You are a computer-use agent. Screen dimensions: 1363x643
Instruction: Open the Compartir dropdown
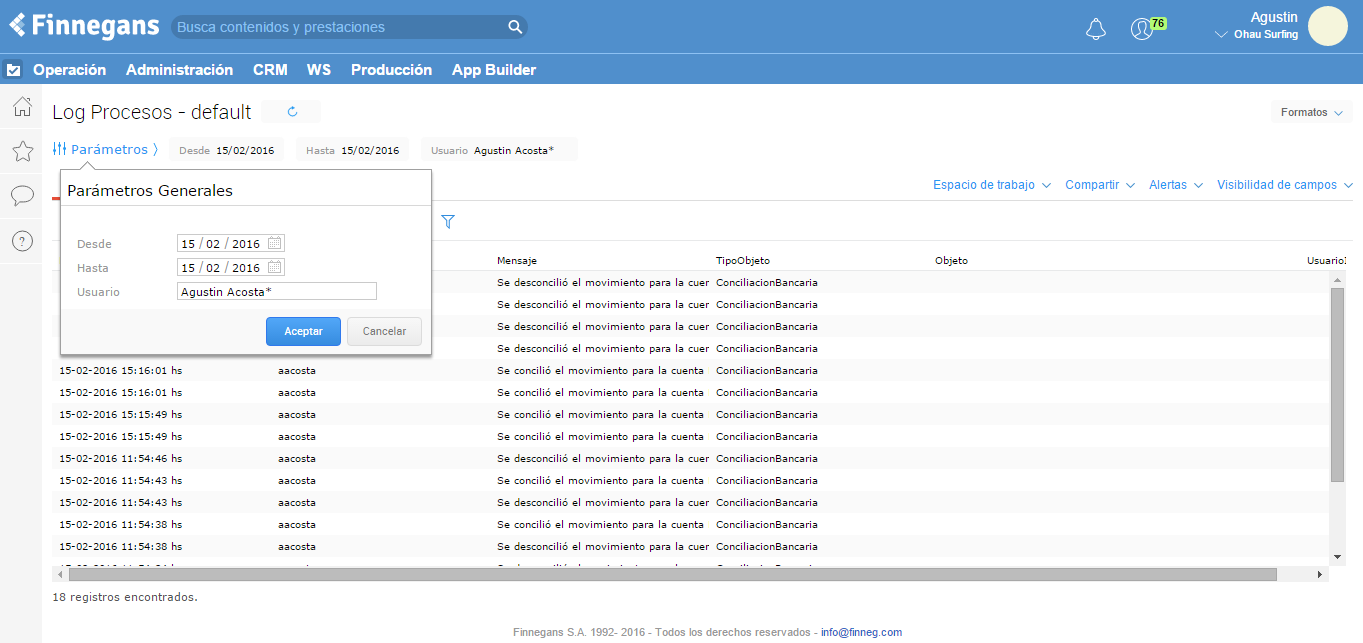click(1099, 185)
